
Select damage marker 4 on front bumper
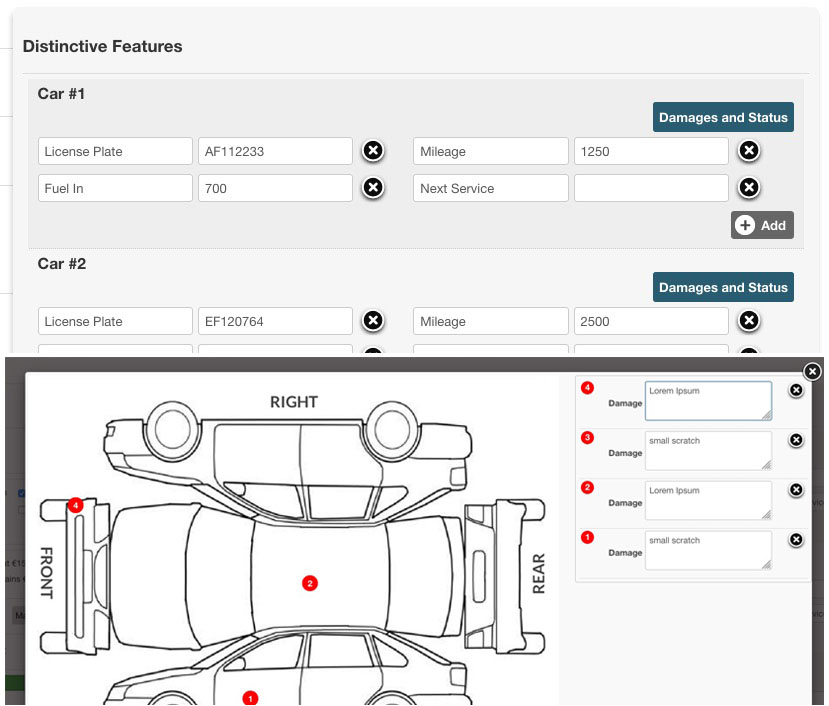[75, 506]
